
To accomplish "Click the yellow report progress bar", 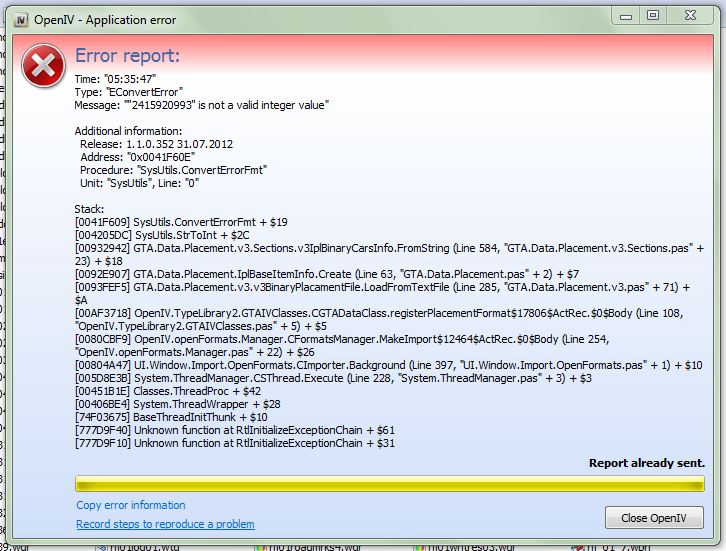I will click(389, 484).
